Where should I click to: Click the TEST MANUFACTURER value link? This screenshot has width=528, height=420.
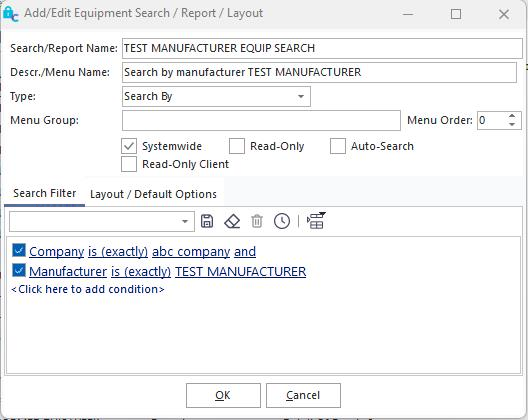(240, 271)
